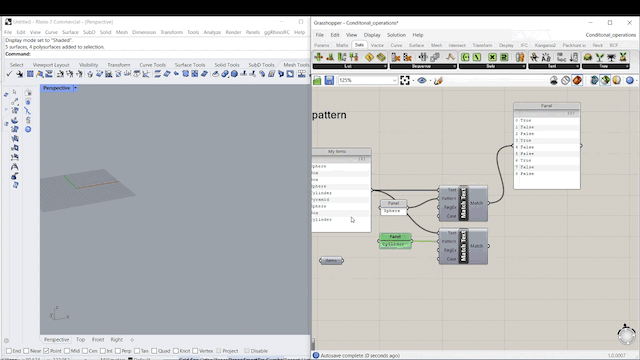
Task: Switch to the Vector component tab
Action: pos(377,45)
